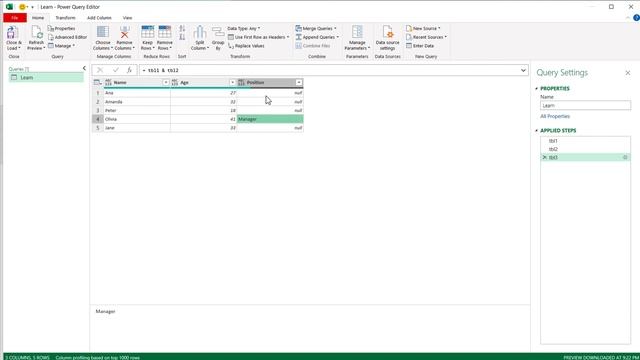Select the Learn query in Queries pane
Screen dimensions: 640x360
coord(46,78)
